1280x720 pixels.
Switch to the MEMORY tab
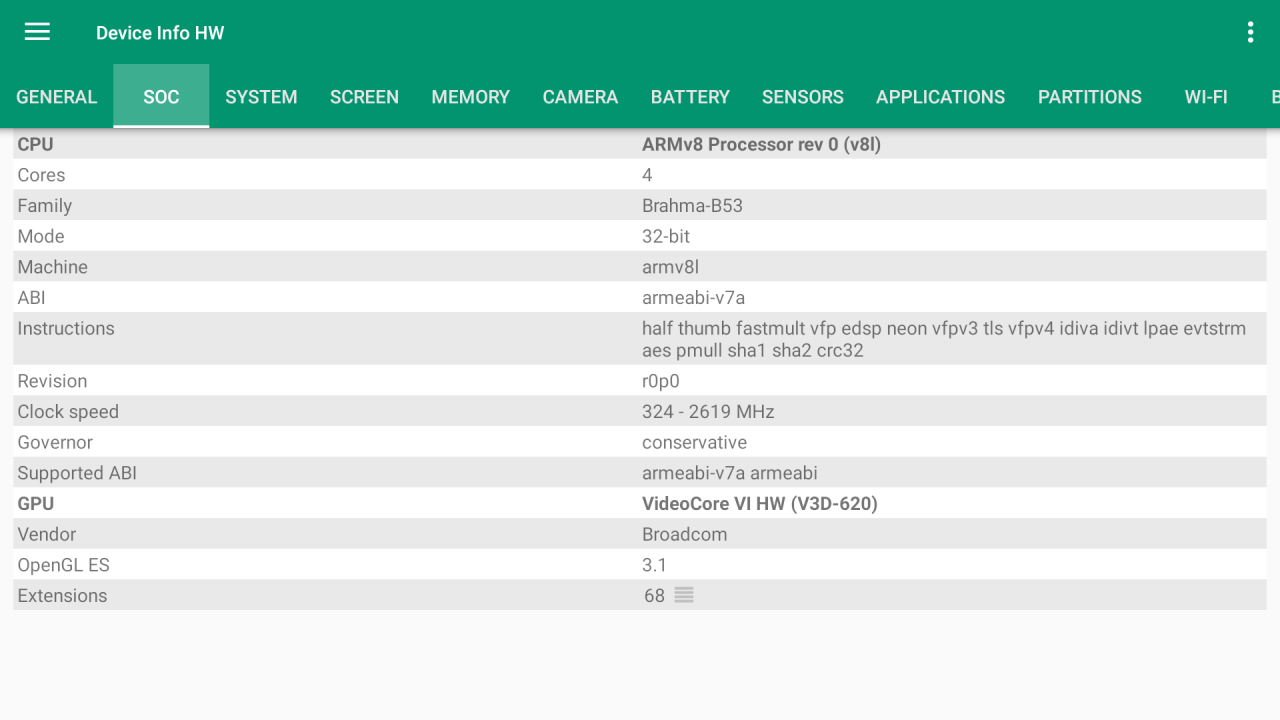coord(470,96)
